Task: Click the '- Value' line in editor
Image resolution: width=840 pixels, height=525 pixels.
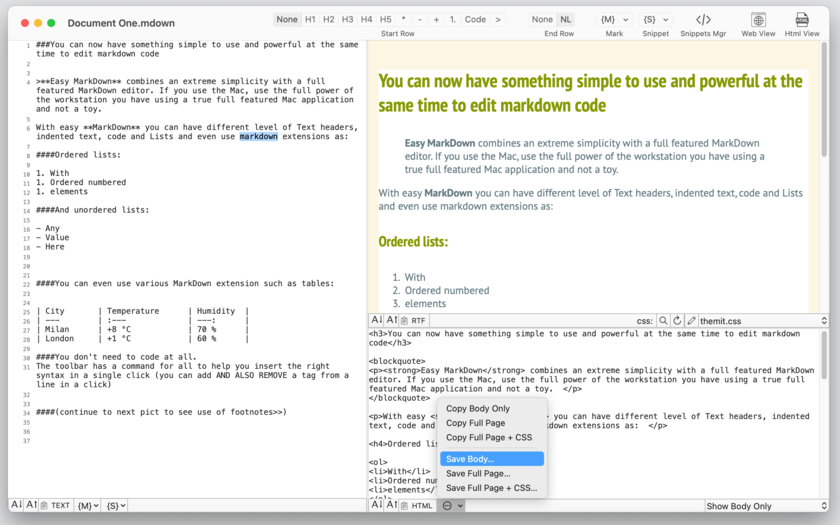Action: pyautogui.click(x=52, y=237)
